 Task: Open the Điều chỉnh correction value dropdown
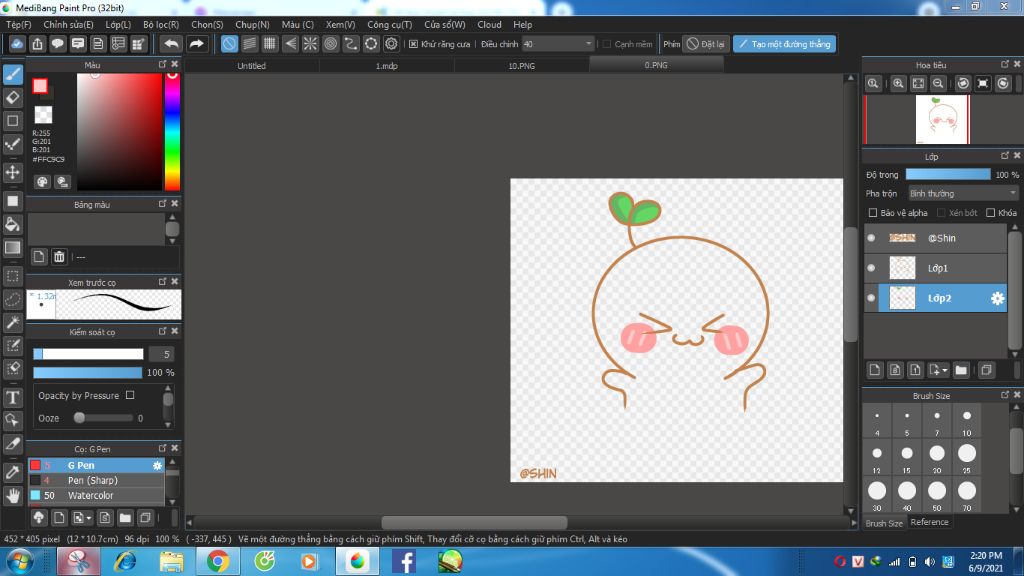pyautogui.click(x=558, y=44)
